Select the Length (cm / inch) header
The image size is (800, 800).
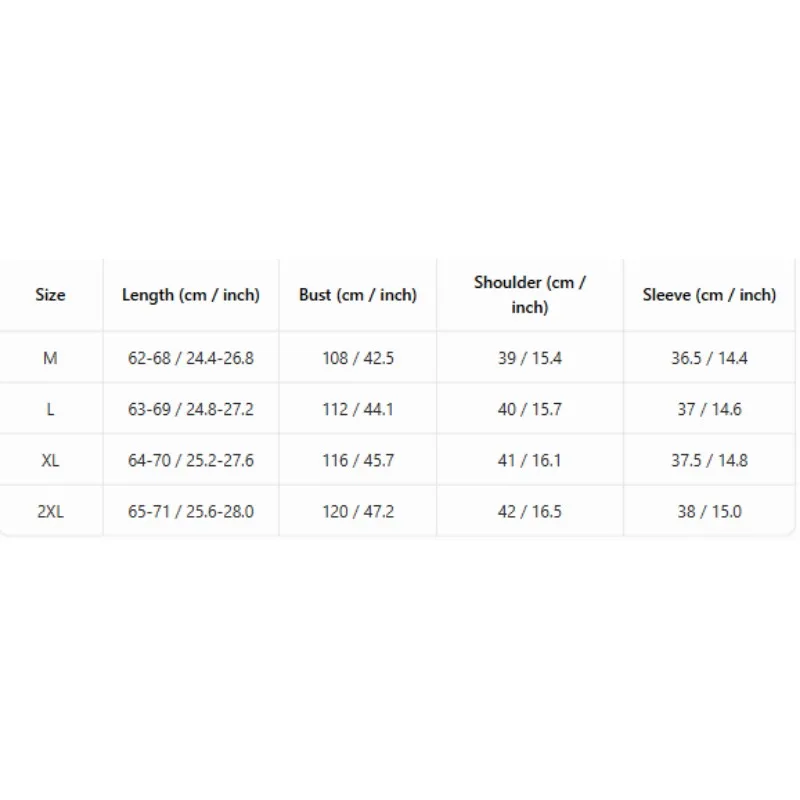click(x=191, y=295)
